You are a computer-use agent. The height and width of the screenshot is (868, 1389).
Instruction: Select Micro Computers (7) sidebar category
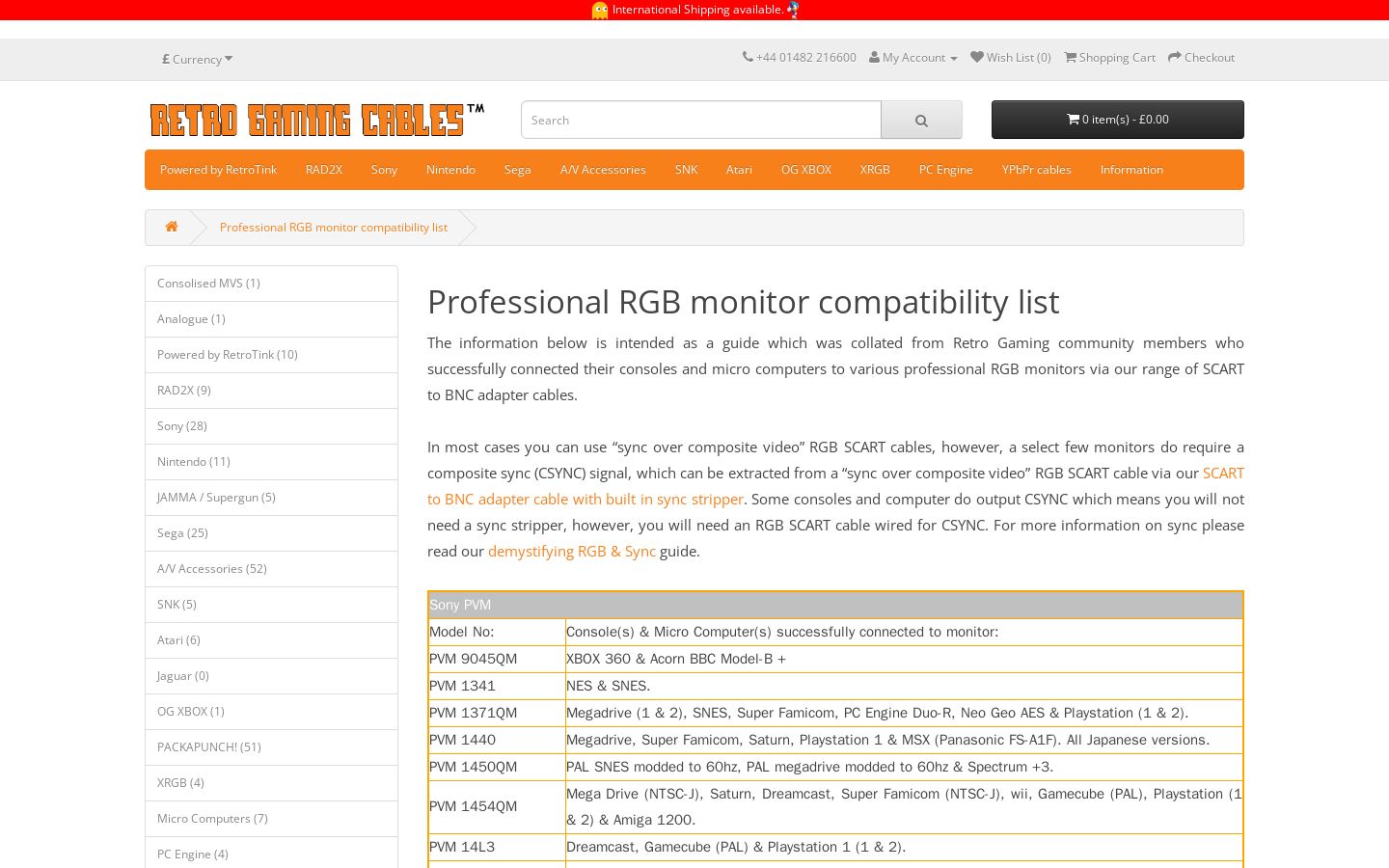tap(271, 819)
